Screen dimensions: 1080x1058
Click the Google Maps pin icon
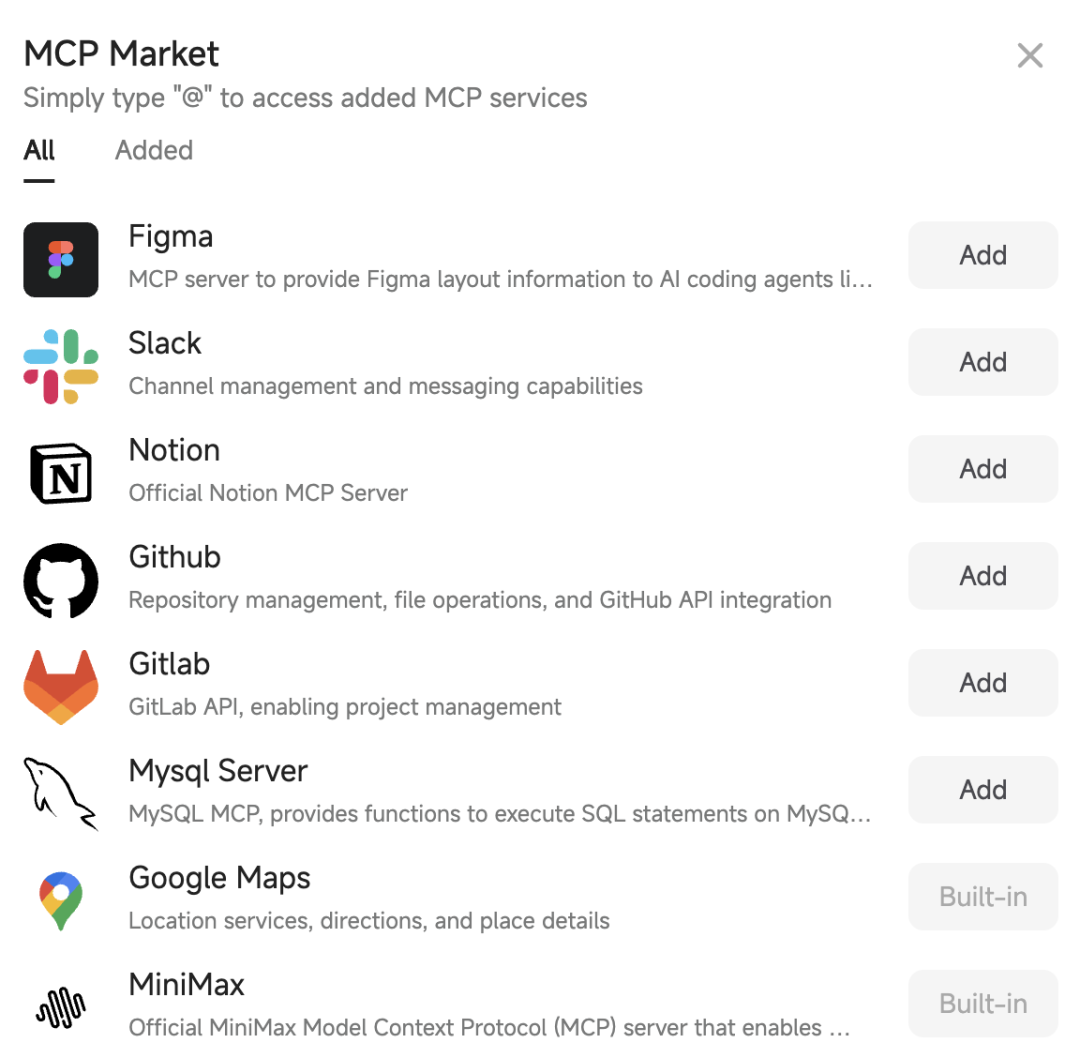(x=61, y=900)
